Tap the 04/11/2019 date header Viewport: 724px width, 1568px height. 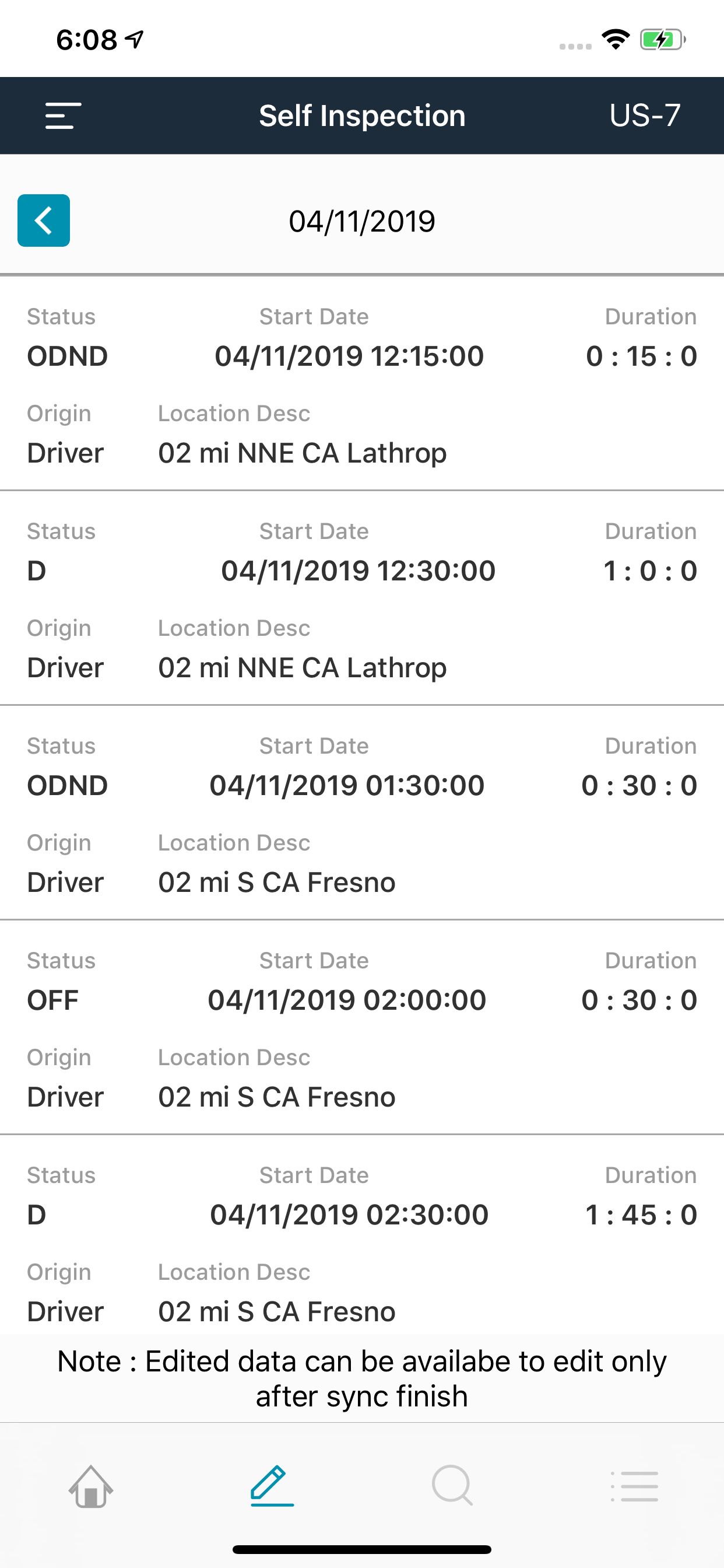362,222
